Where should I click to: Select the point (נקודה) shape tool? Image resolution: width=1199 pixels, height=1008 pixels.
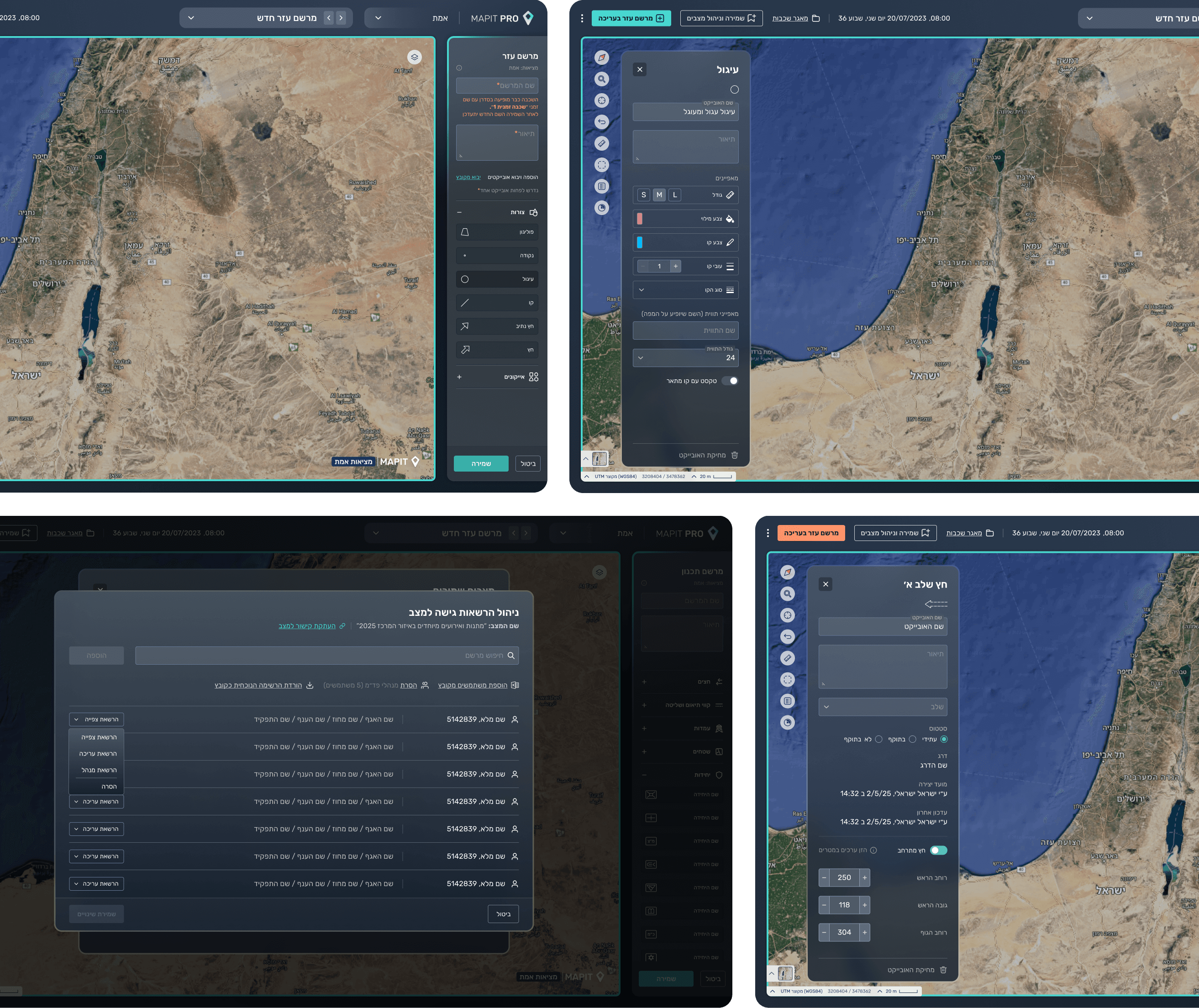[497, 256]
